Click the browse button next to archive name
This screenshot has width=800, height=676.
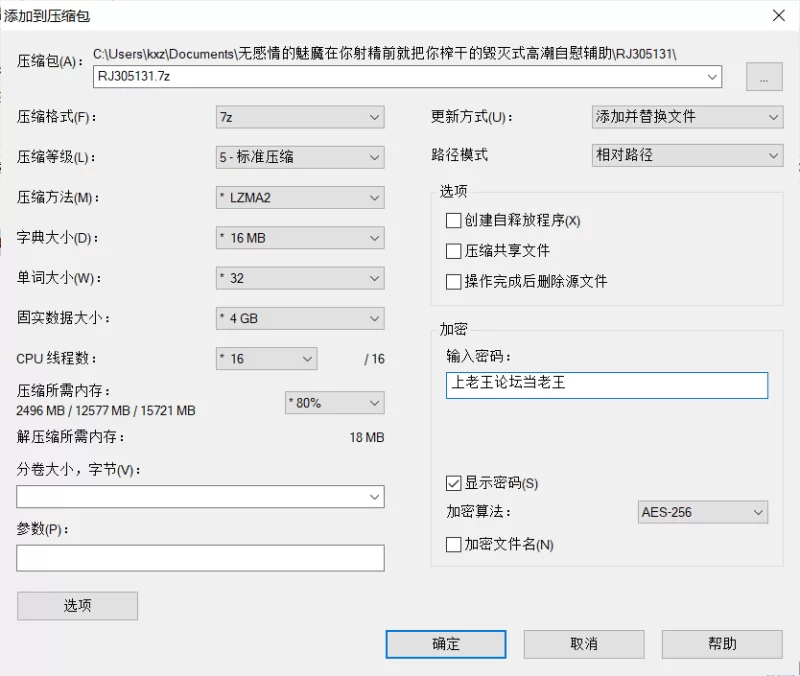pos(764,77)
